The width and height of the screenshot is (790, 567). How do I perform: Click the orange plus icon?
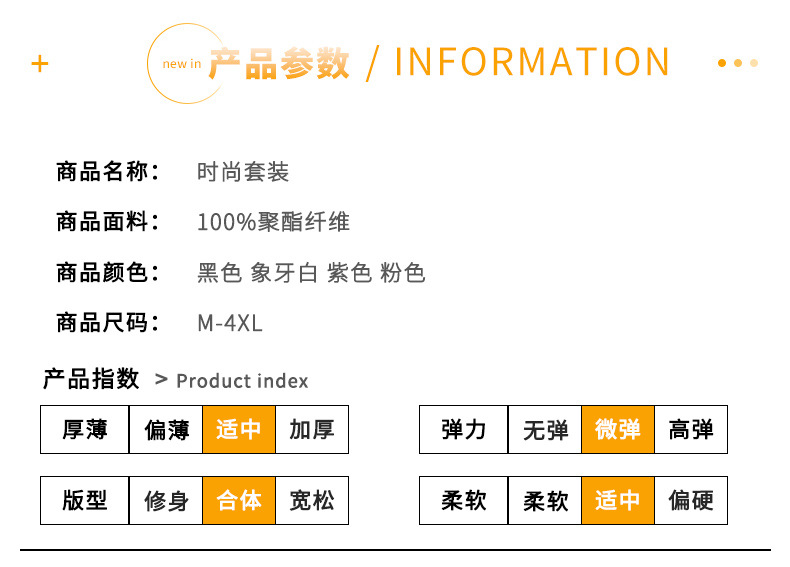coord(40,64)
